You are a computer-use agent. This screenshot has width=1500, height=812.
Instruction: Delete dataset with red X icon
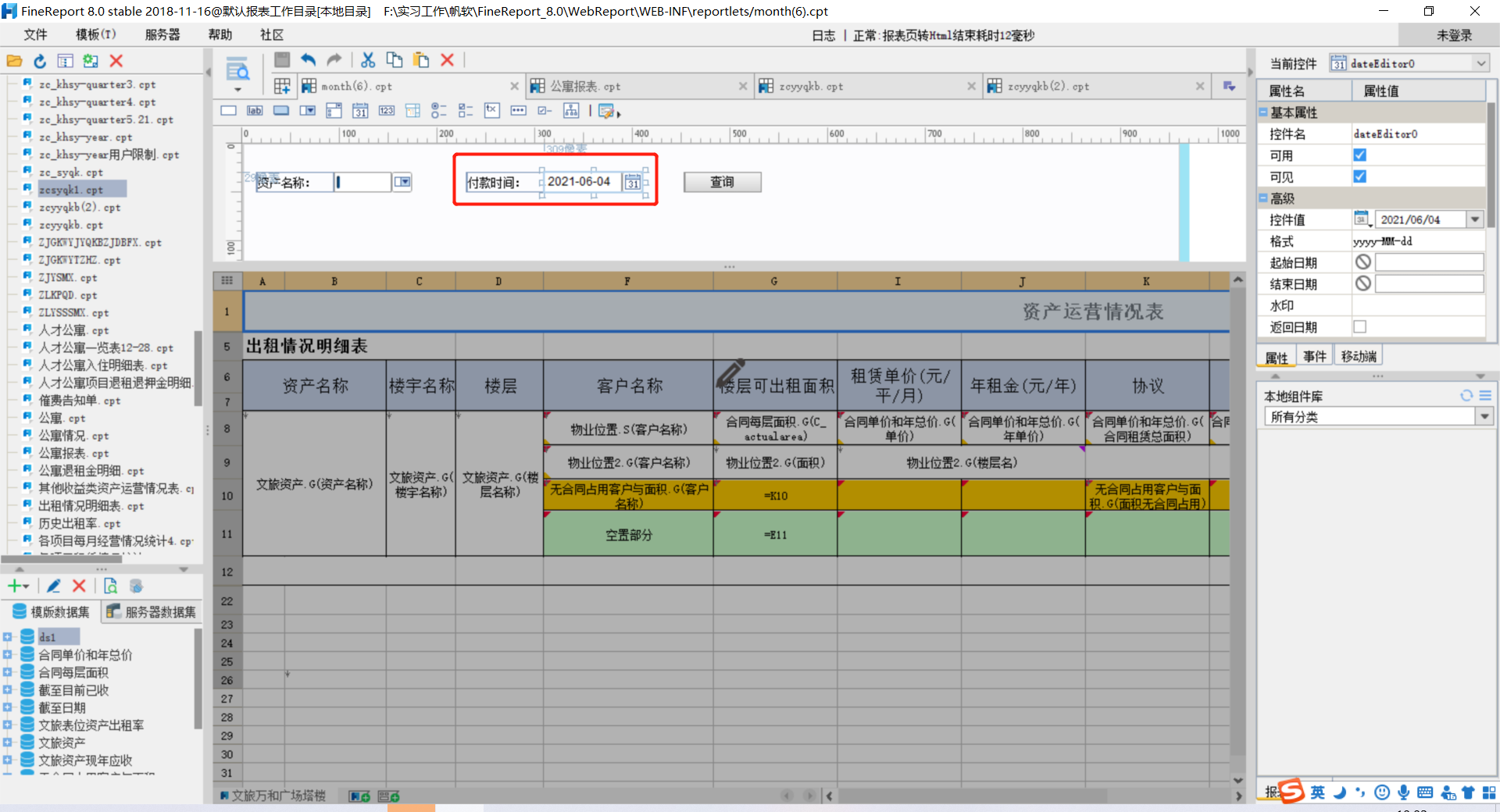[x=79, y=586]
